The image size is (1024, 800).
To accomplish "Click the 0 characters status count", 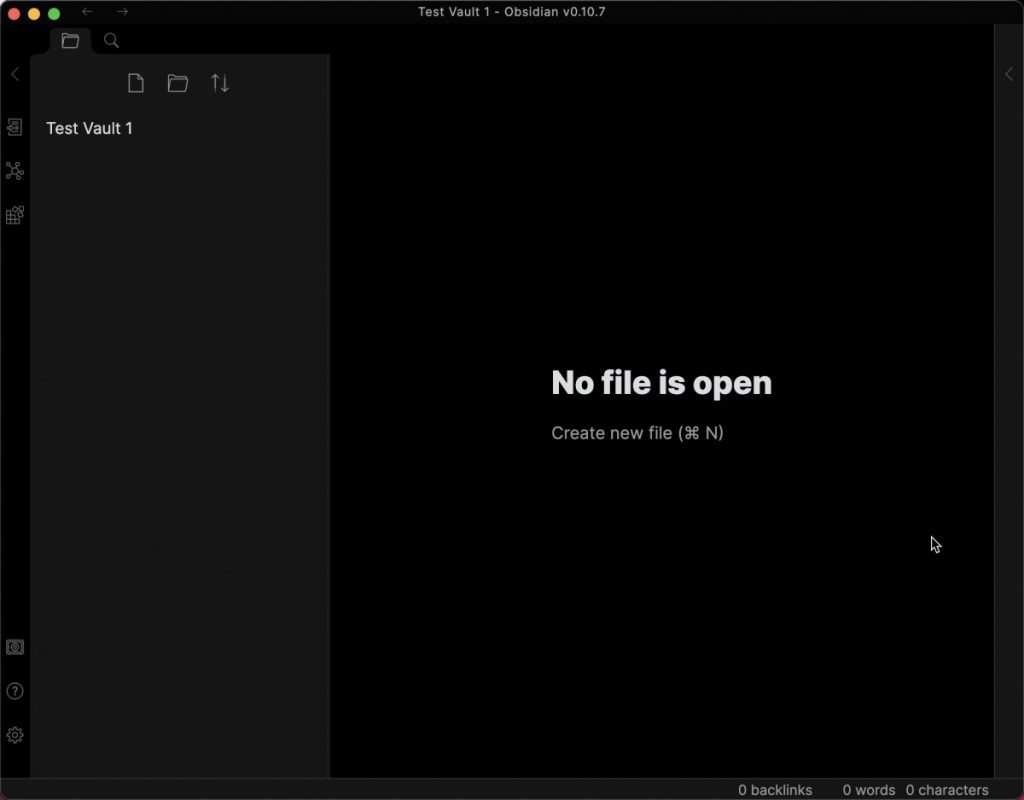I will (947, 790).
